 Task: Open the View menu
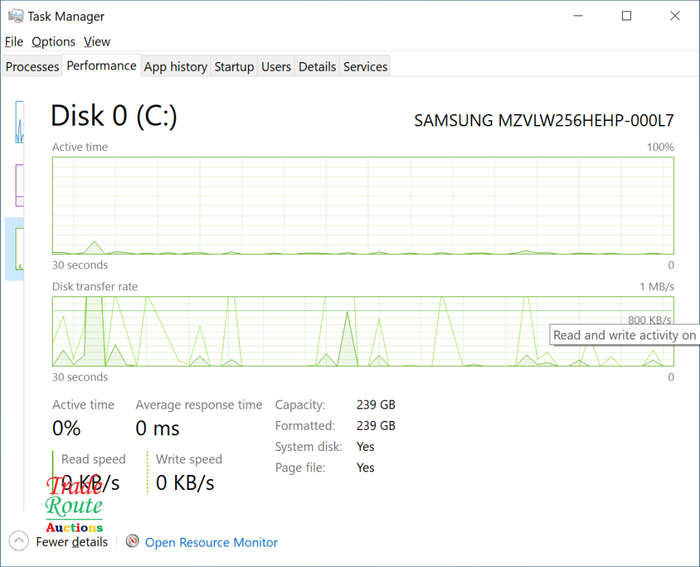(x=97, y=42)
